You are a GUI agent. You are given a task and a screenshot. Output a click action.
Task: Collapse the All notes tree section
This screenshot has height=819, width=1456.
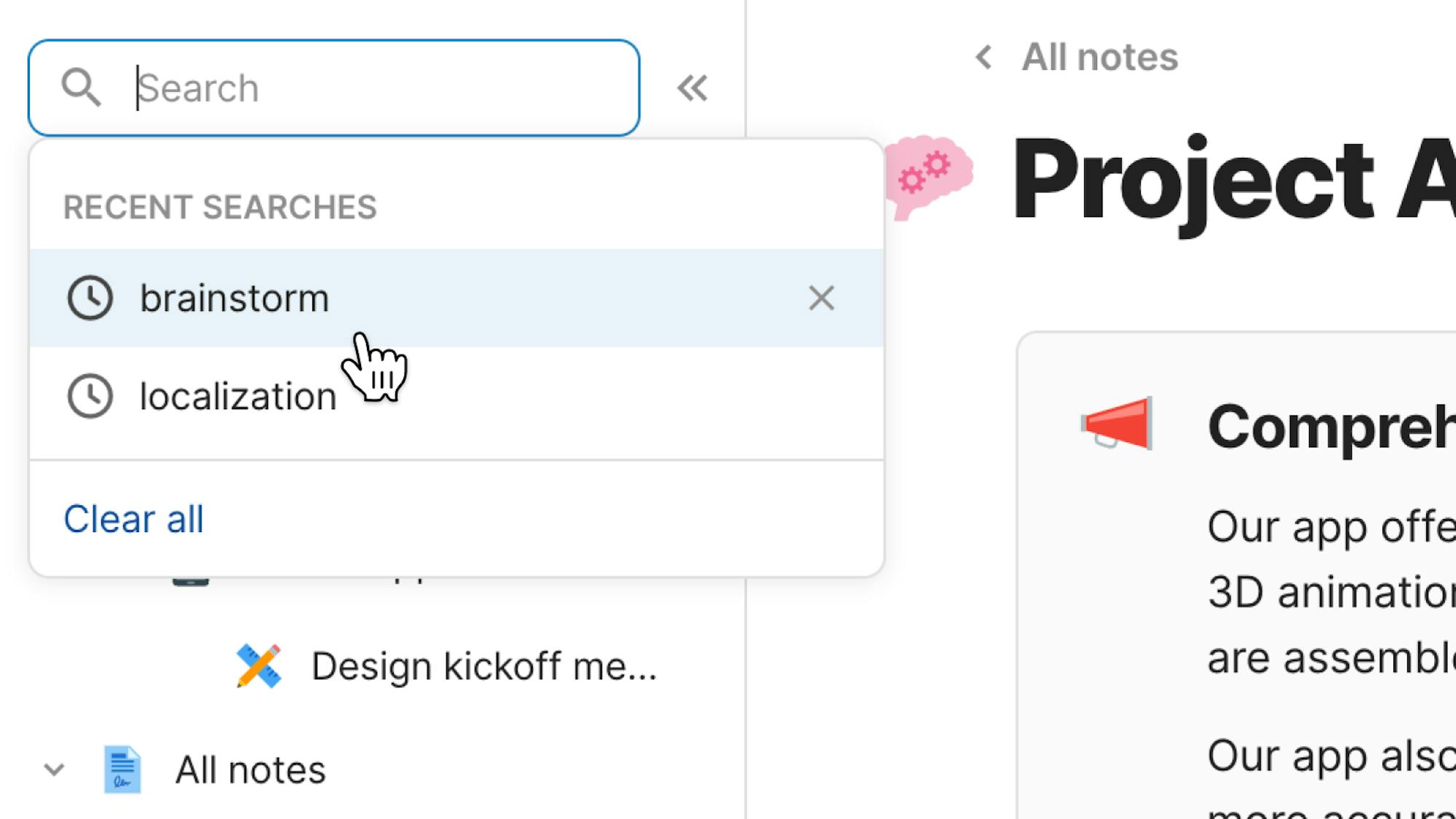click(x=55, y=769)
